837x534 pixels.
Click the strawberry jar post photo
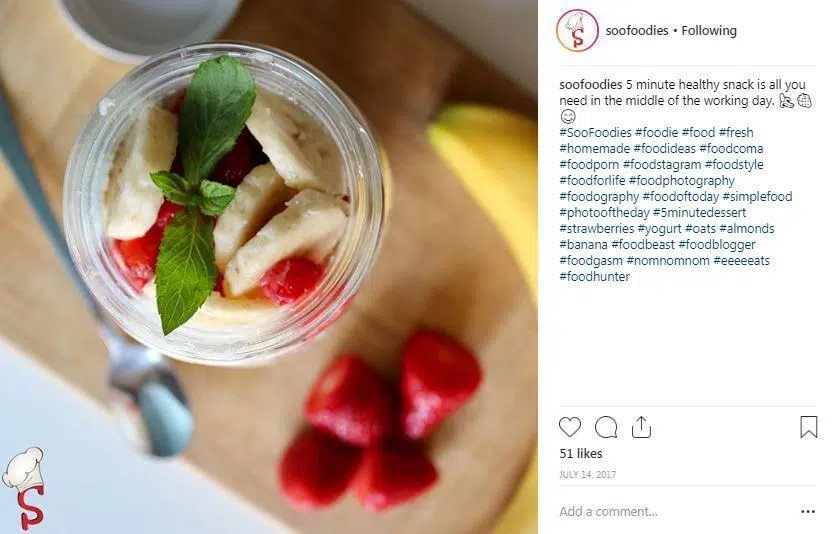pyautogui.click(x=269, y=267)
